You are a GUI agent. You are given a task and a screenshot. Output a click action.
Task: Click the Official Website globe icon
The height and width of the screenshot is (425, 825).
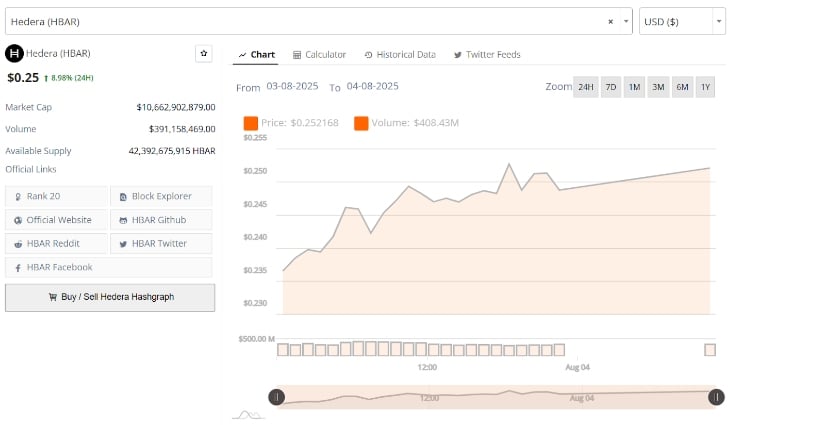pyautogui.click(x=18, y=220)
